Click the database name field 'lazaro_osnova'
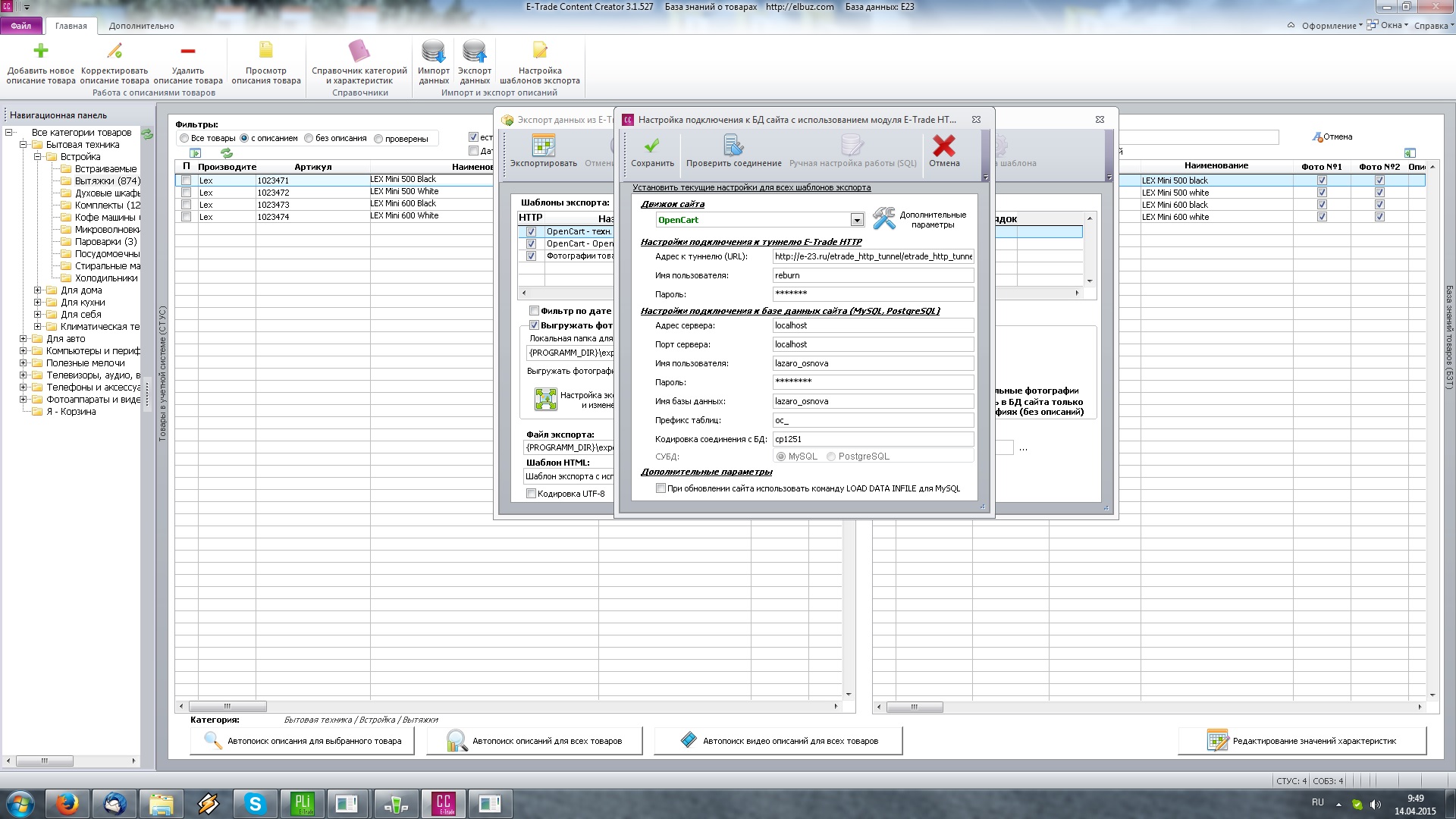Viewport: 1456px width, 819px height. pos(873,401)
